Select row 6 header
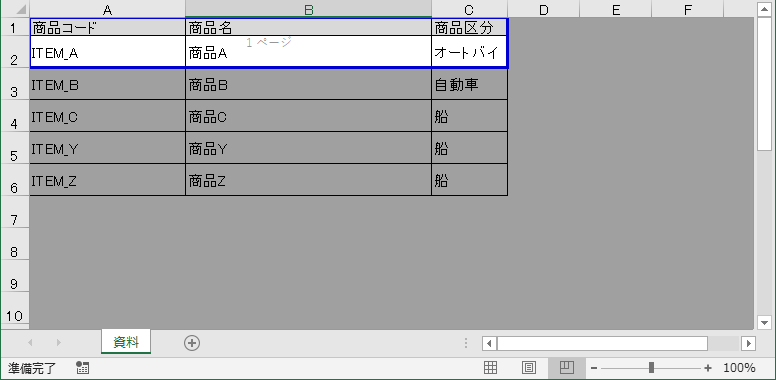This screenshot has width=776, height=380. click(x=15, y=180)
